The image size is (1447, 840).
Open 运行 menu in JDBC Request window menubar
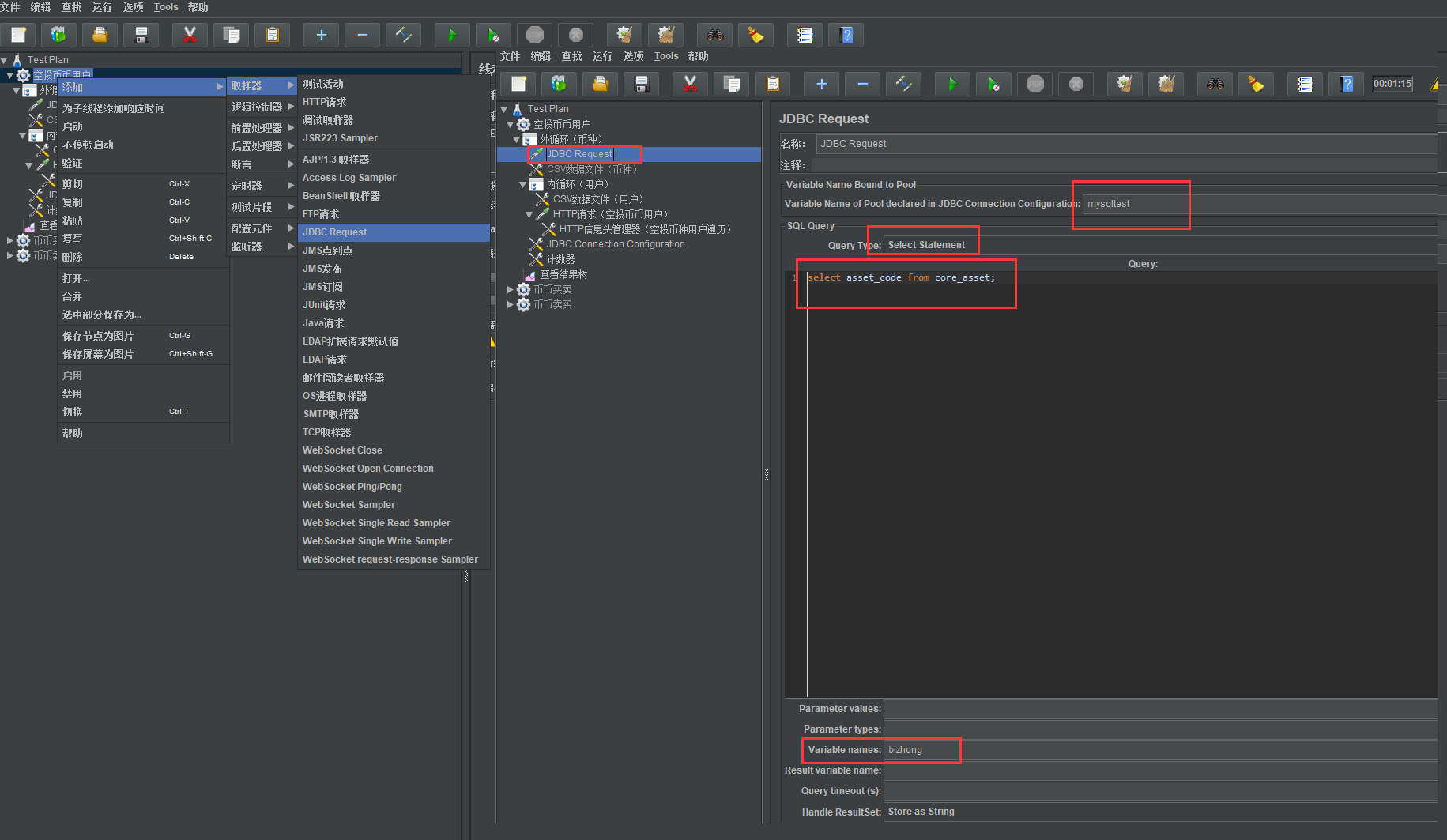pos(602,56)
